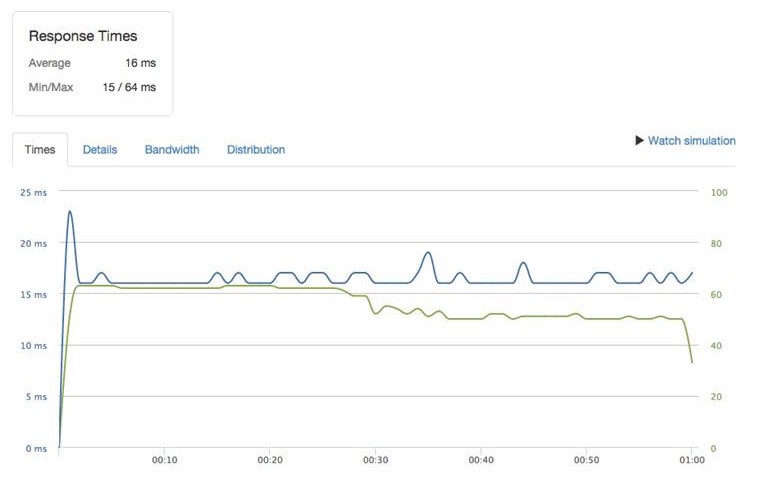Screen dimensions: 773x480
Task: Click the blue response time peak near the start
Action: click(70, 212)
